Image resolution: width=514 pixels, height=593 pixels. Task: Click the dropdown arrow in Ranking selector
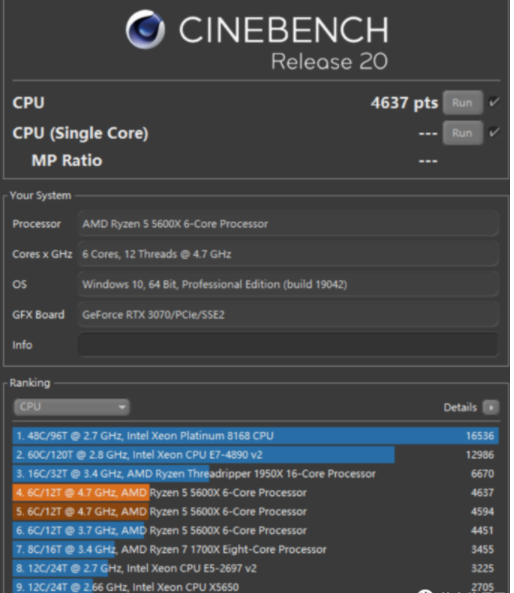[x=122, y=407]
